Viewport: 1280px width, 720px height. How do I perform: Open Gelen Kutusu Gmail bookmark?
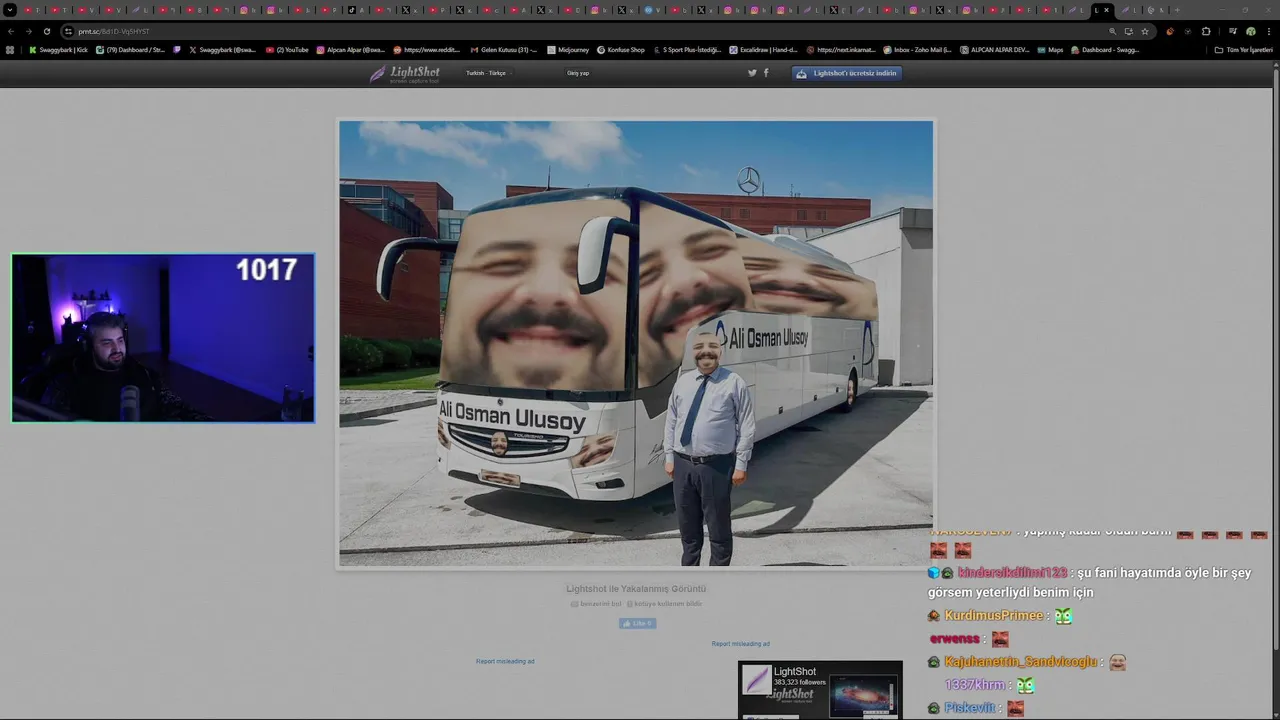pyautogui.click(x=503, y=49)
